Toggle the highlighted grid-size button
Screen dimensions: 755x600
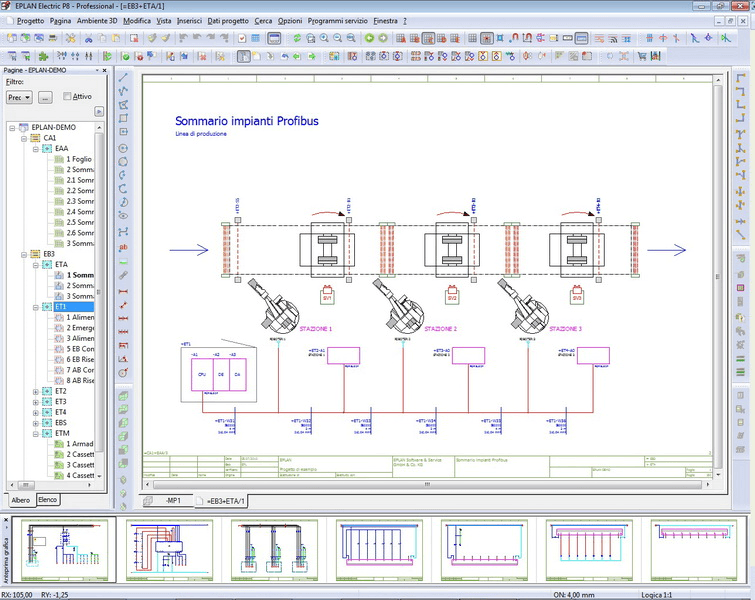pyautogui.click(x=428, y=38)
